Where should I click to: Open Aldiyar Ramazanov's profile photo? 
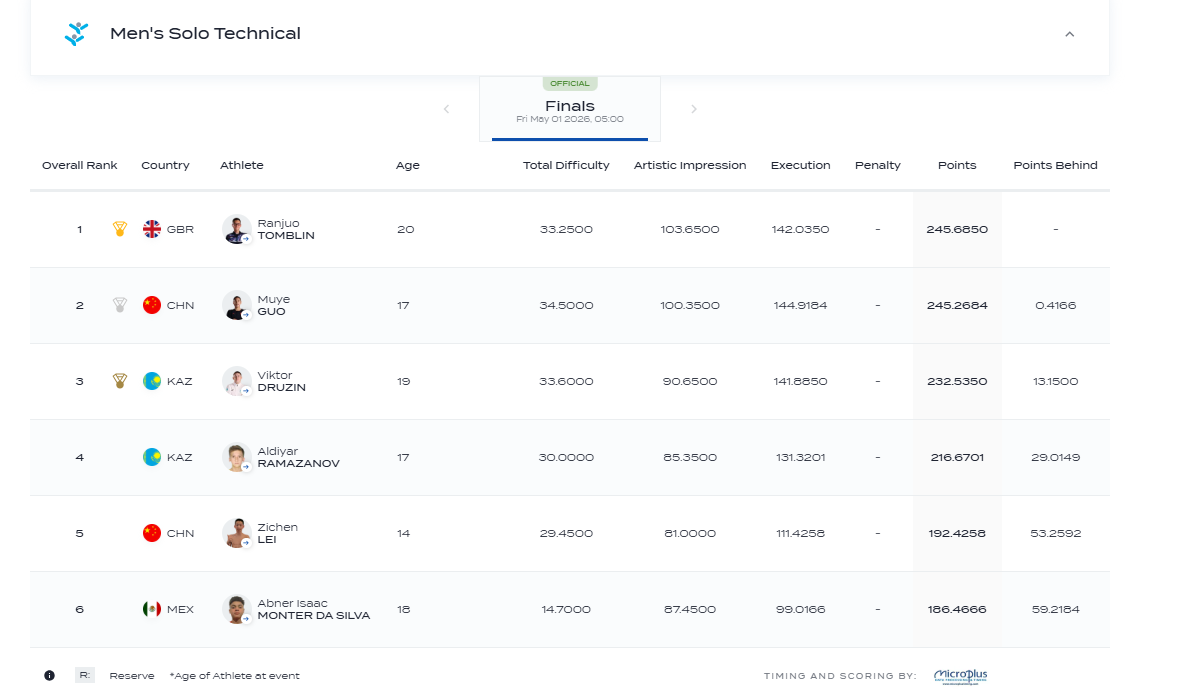coord(236,457)
